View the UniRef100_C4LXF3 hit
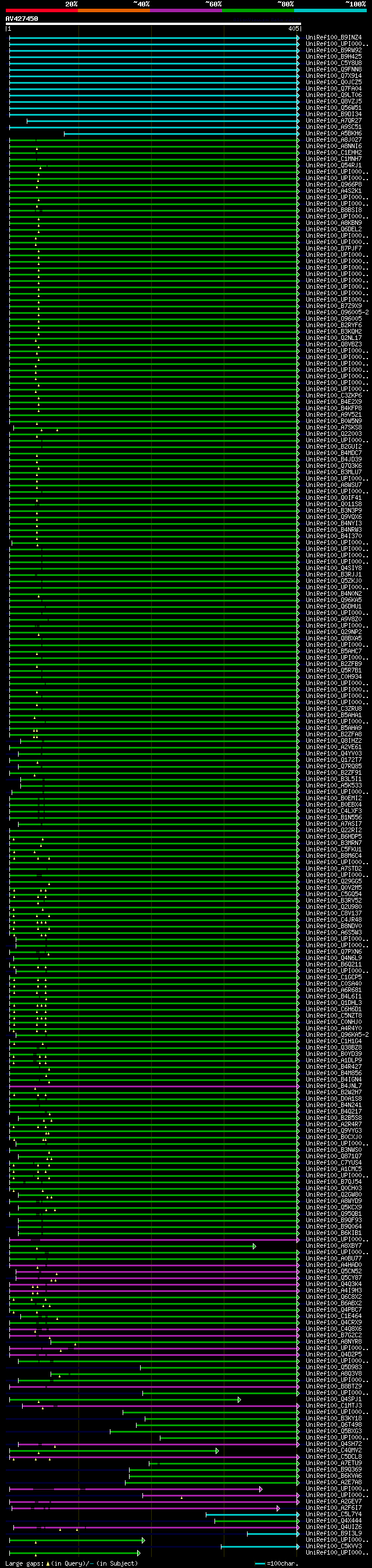 click(x=334, y=811)
